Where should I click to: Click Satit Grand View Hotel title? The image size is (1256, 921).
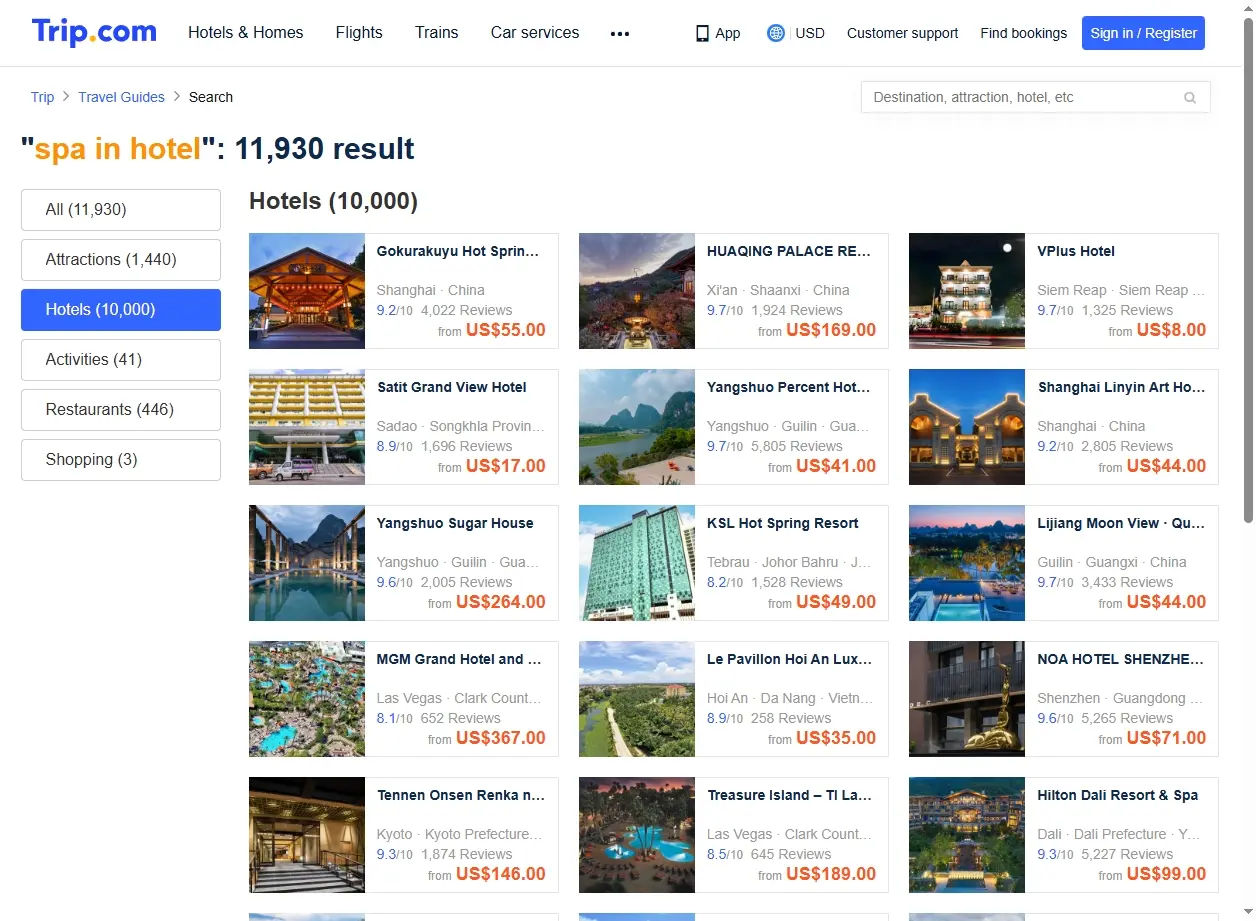(452, 388)
